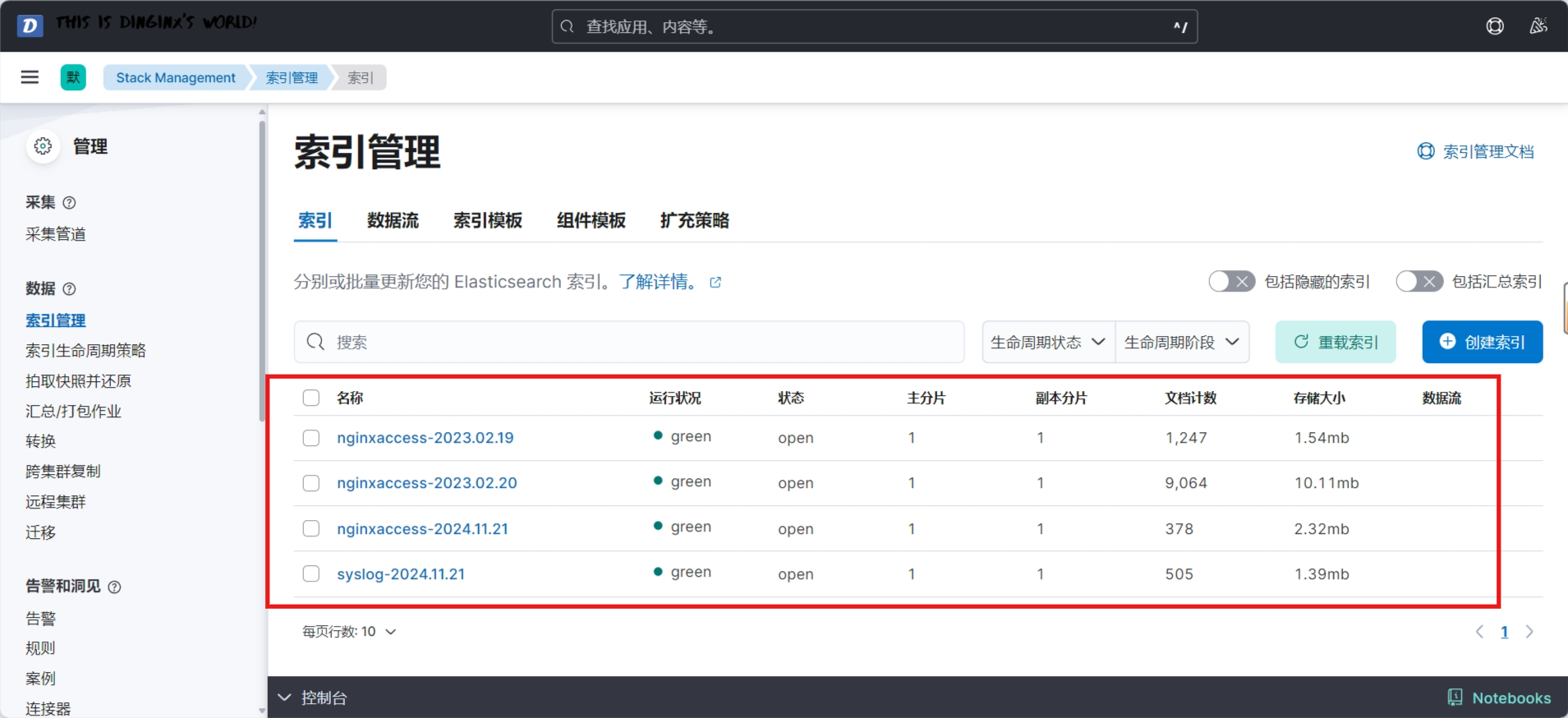This screenshot has height=718, width=1568.
Task: Open 规则 in sidebar
Action: click(x=40, y=648)
